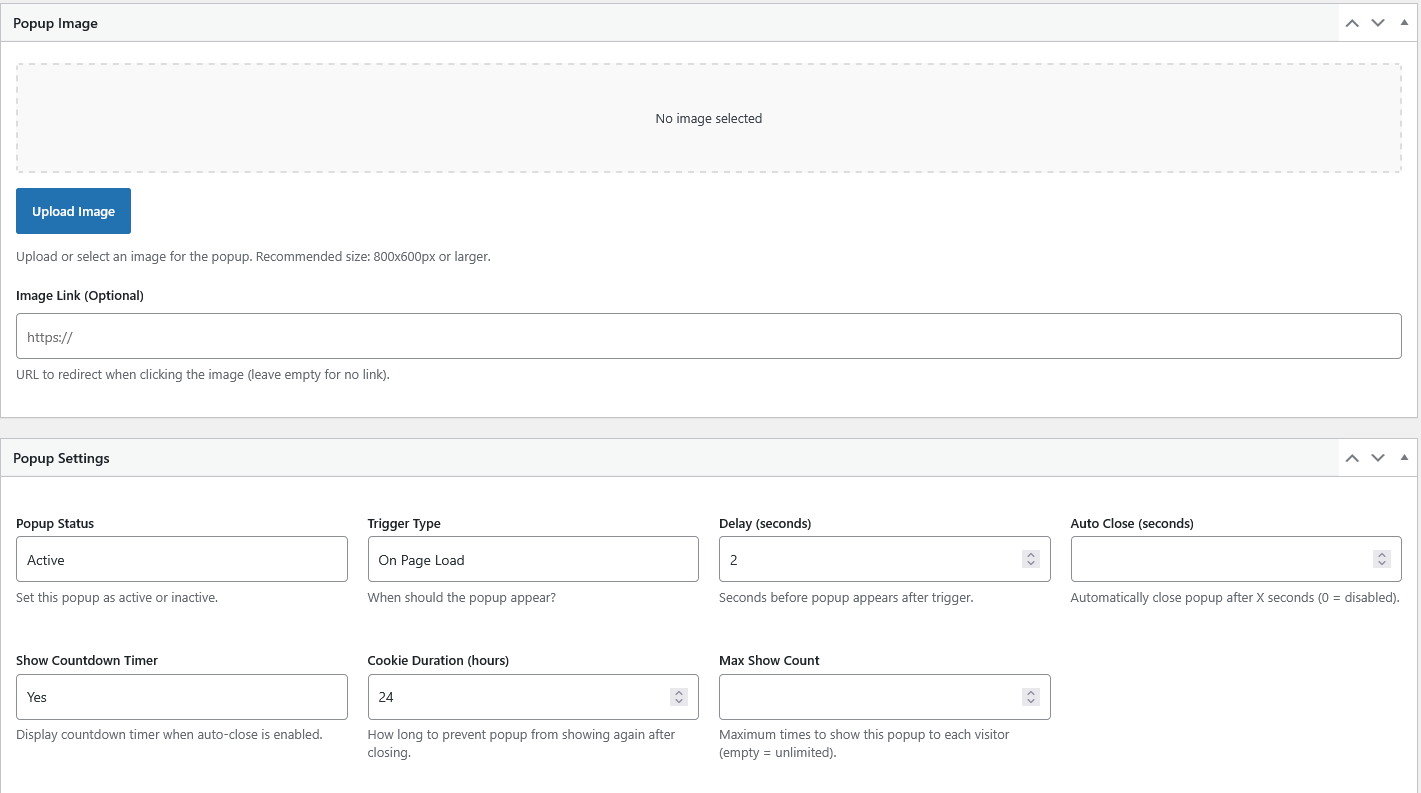This screenshot has width=1421, height=793.
Task: Focus the Image Link URL field
Action: [709, 337]
